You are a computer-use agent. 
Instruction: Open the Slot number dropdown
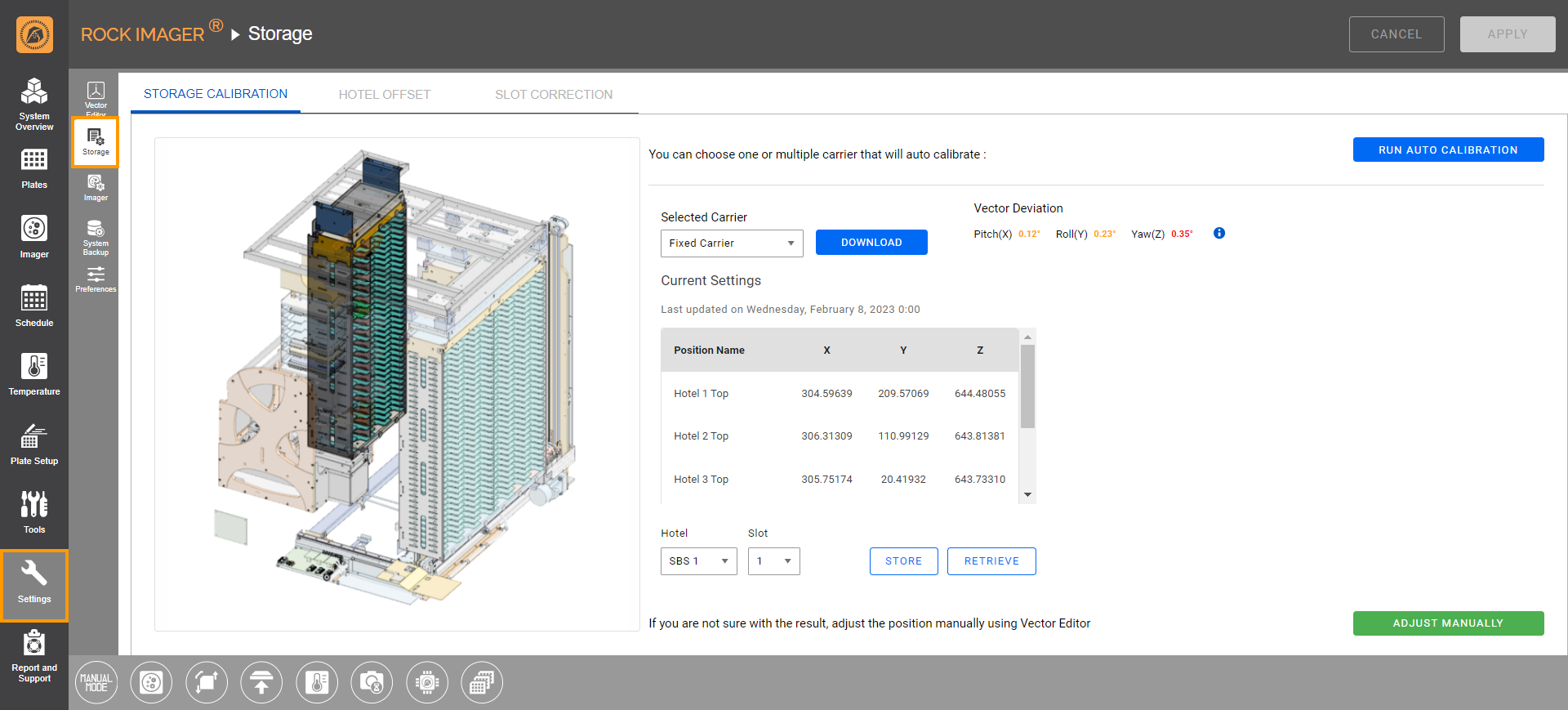pos(773,561)
